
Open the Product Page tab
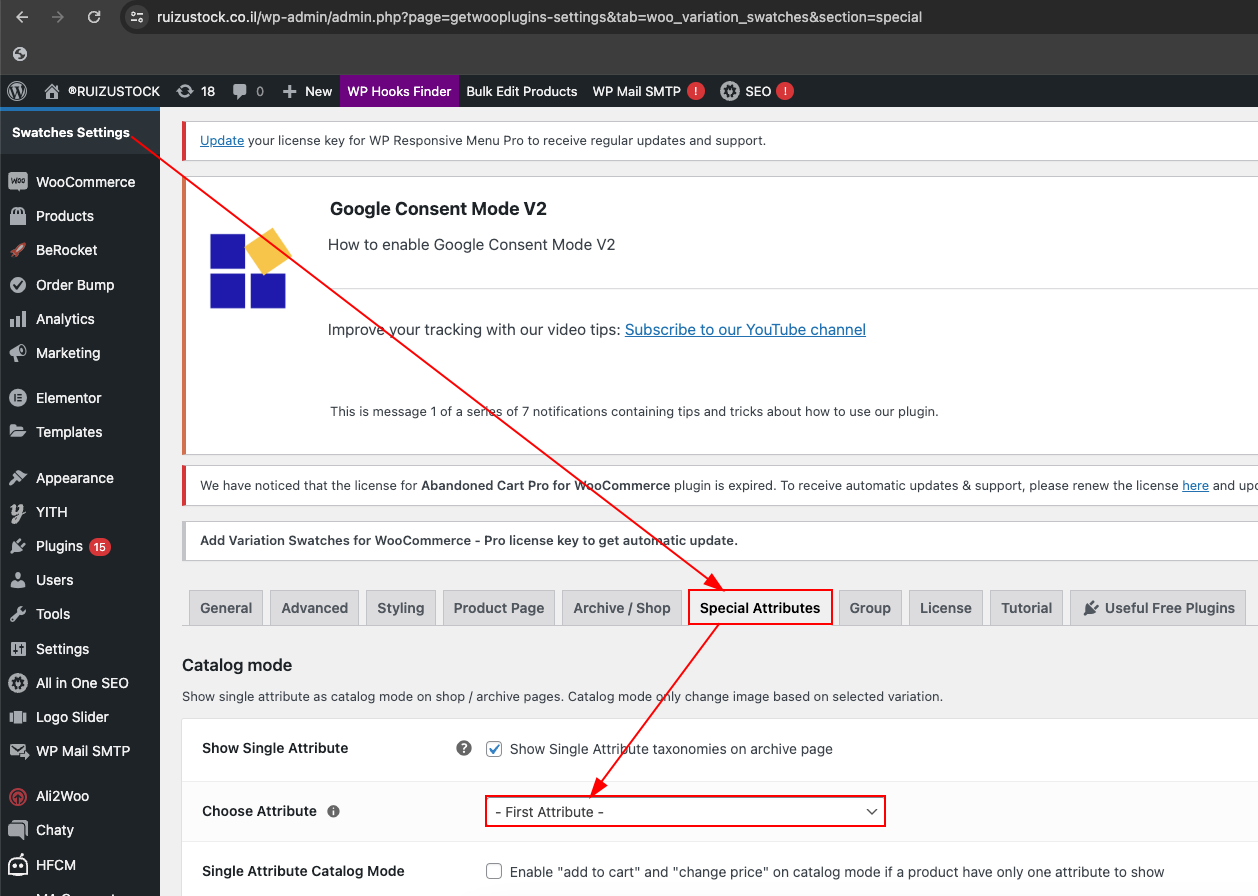pos(499,608)
